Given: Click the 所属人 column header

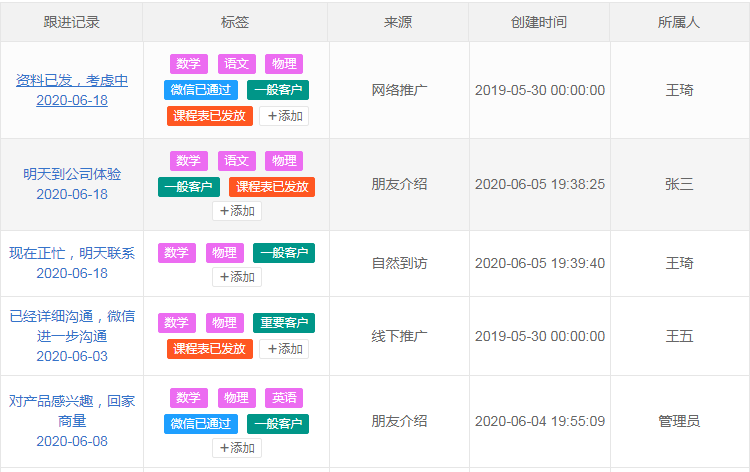Looking at the screenshot, I should (679, 22).
